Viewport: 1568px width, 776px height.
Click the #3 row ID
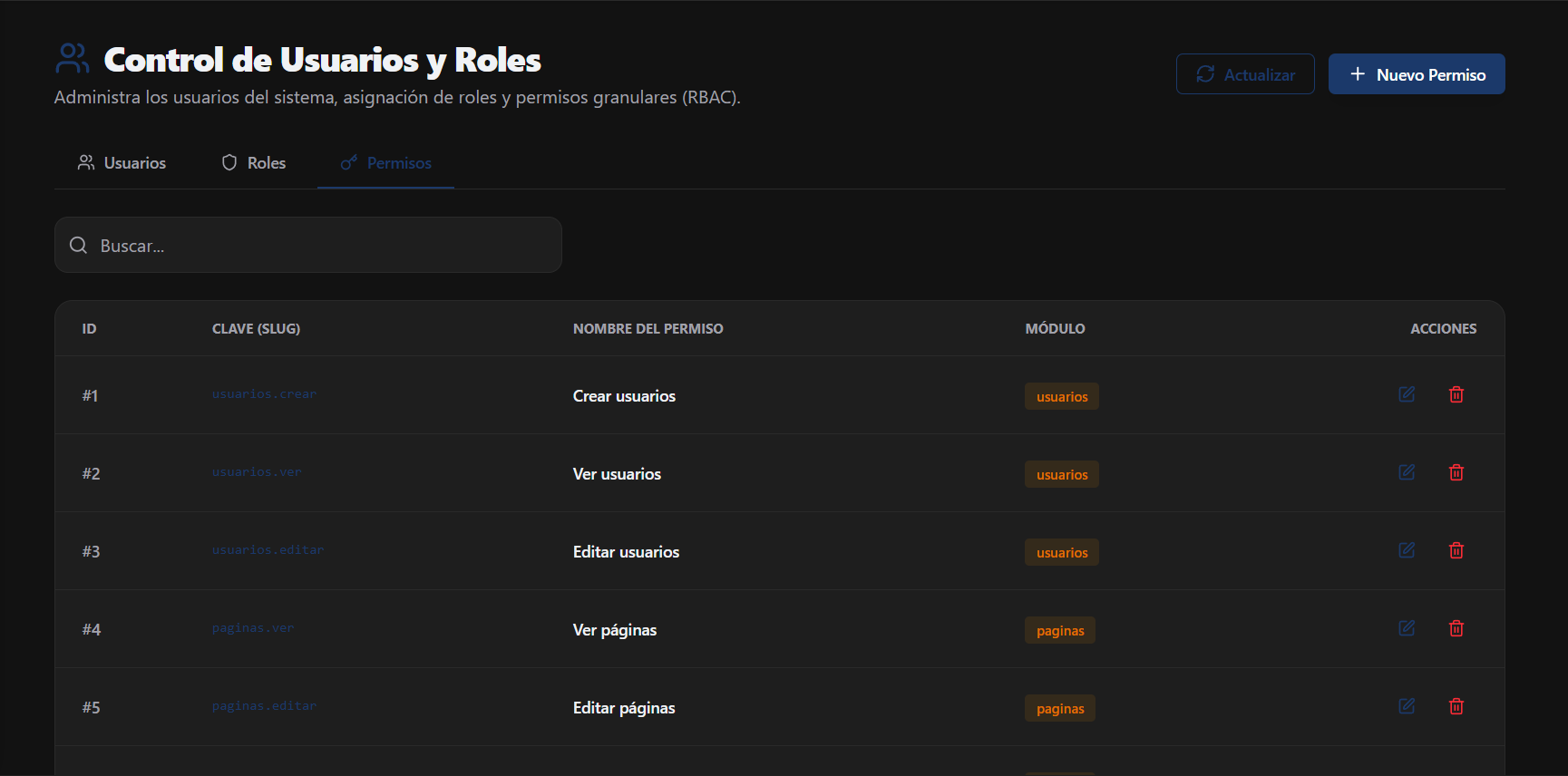click(91, 551)
